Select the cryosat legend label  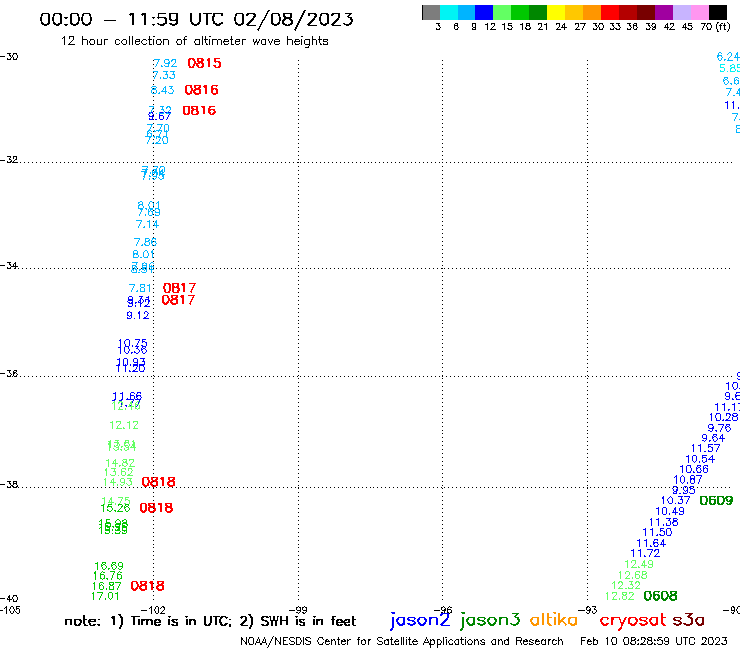(x=632, y=620)
